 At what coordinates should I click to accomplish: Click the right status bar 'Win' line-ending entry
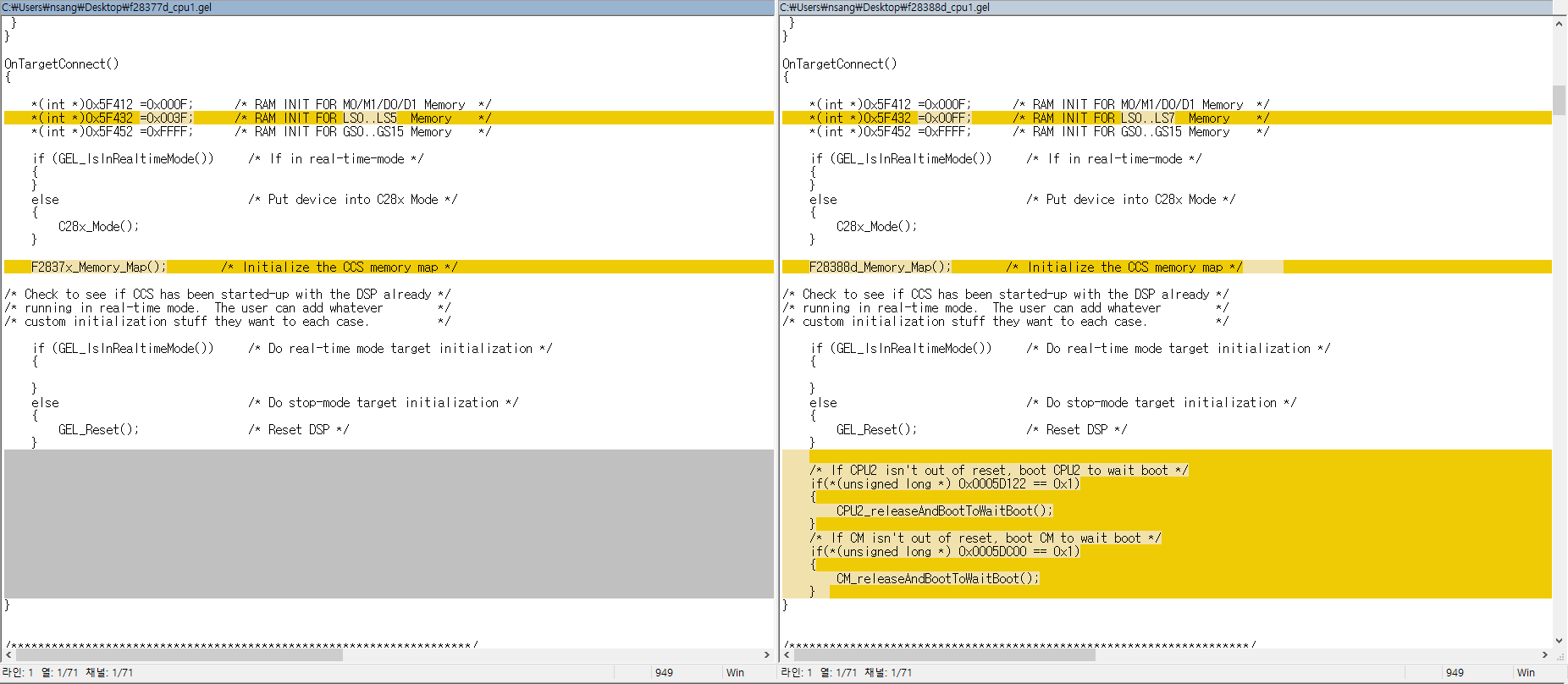pos(1526,673)
